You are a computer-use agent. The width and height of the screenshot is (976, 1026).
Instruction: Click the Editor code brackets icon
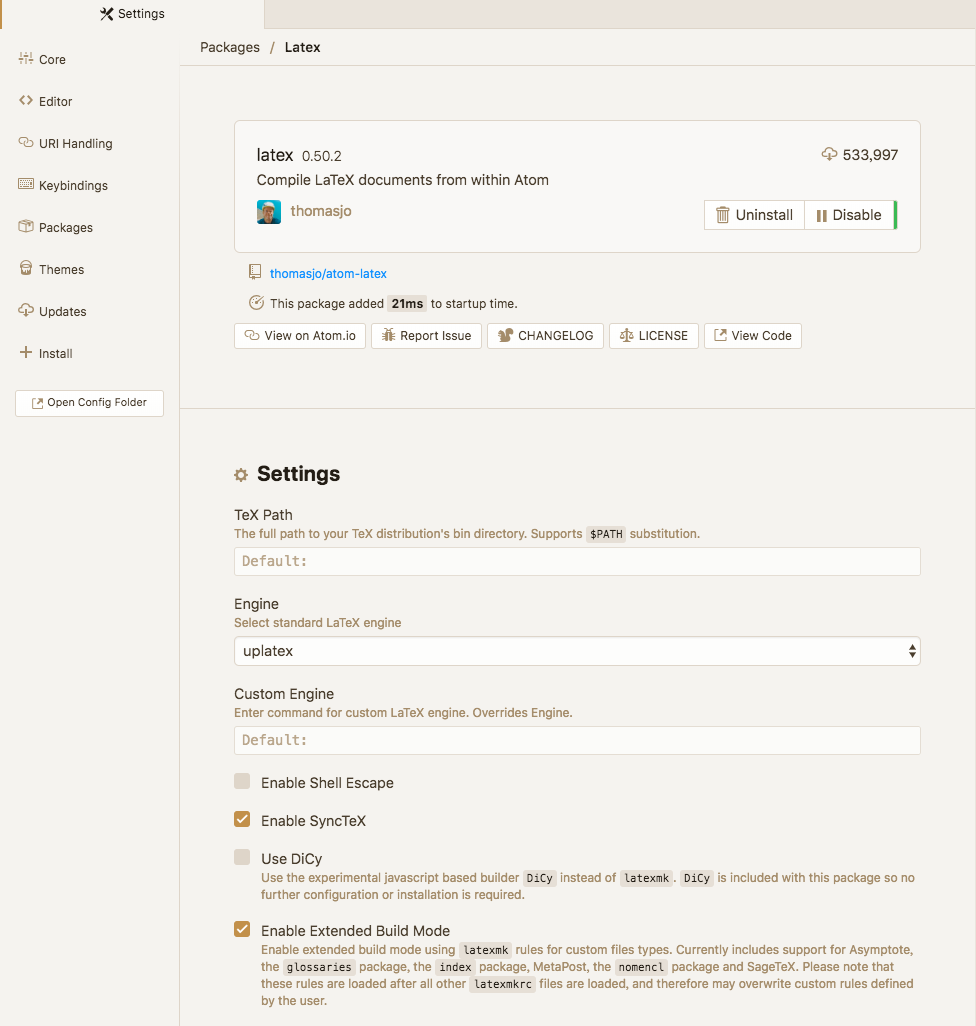pyautogui.click(x=26, y=101)
